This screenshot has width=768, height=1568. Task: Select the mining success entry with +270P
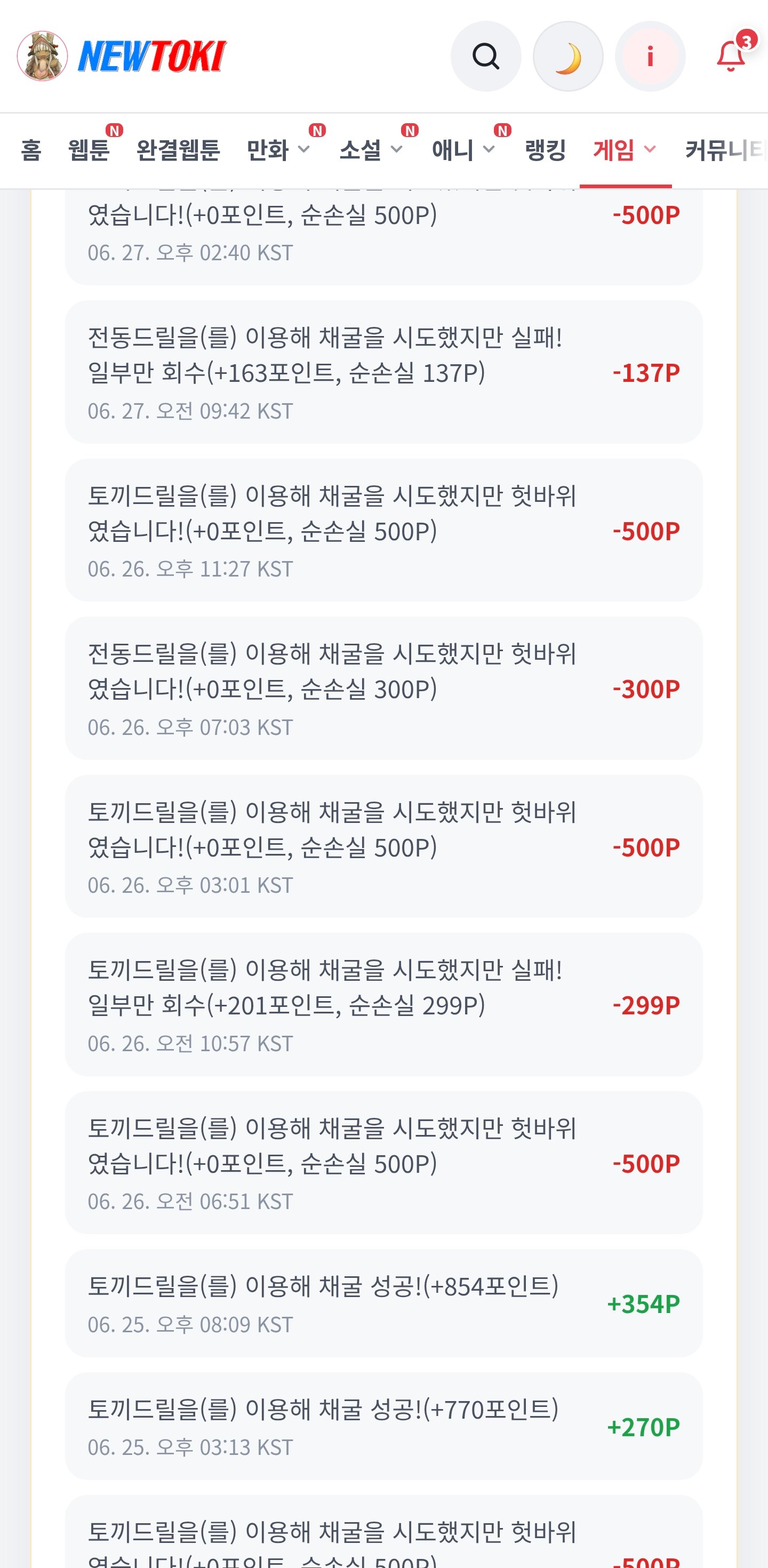point(383,1426)
